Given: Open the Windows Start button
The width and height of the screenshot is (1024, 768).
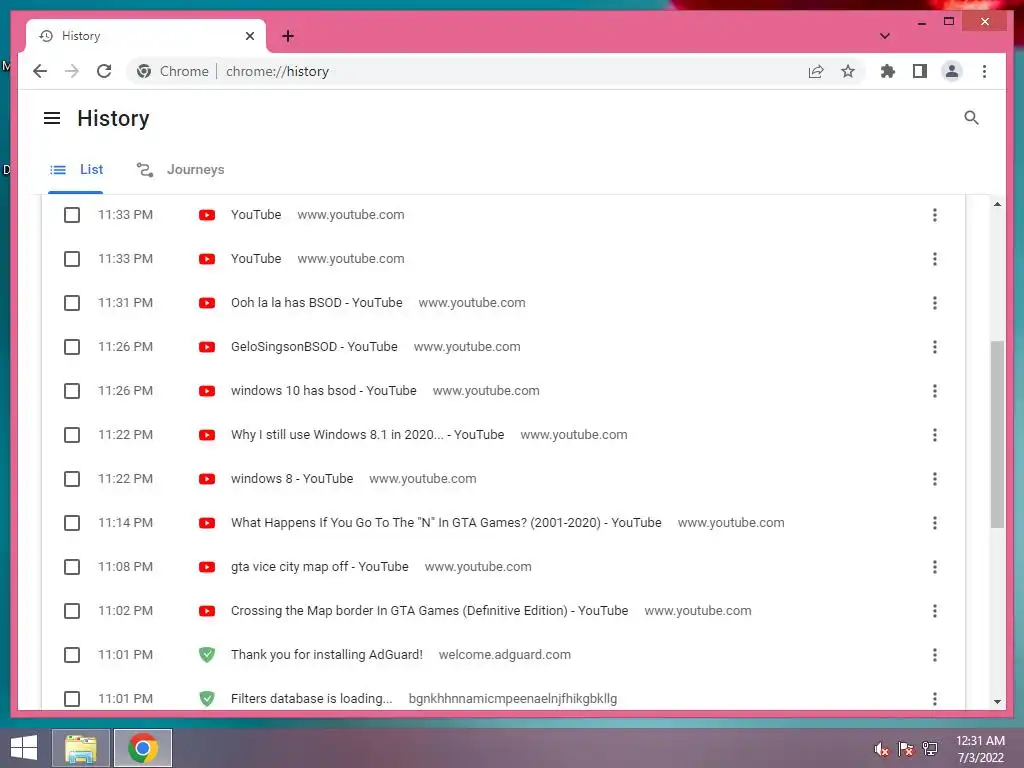Looking at the screenshot, I should (x=24, y=748).
